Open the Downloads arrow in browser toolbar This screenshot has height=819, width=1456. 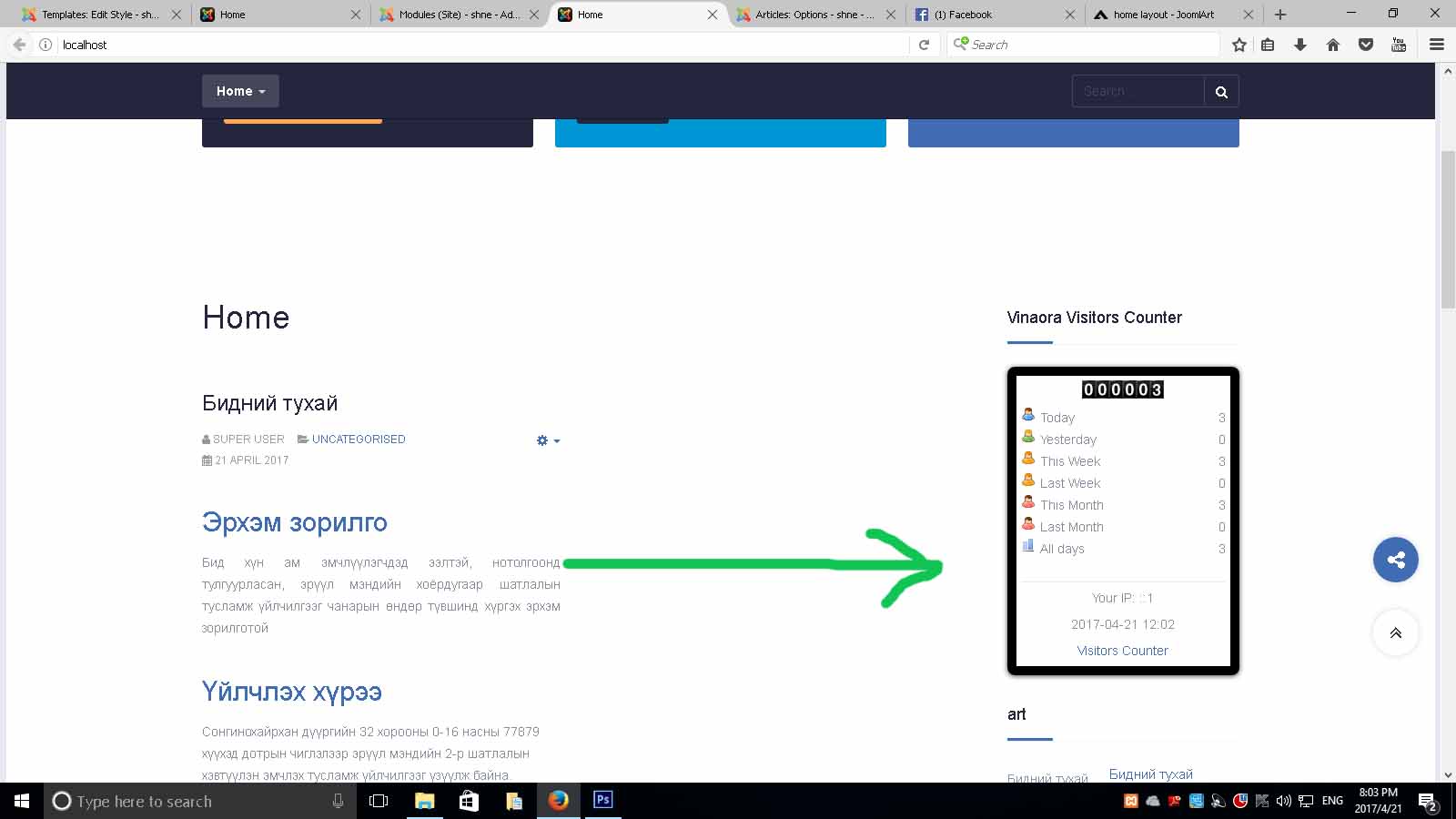click(x=1300, y=45)
